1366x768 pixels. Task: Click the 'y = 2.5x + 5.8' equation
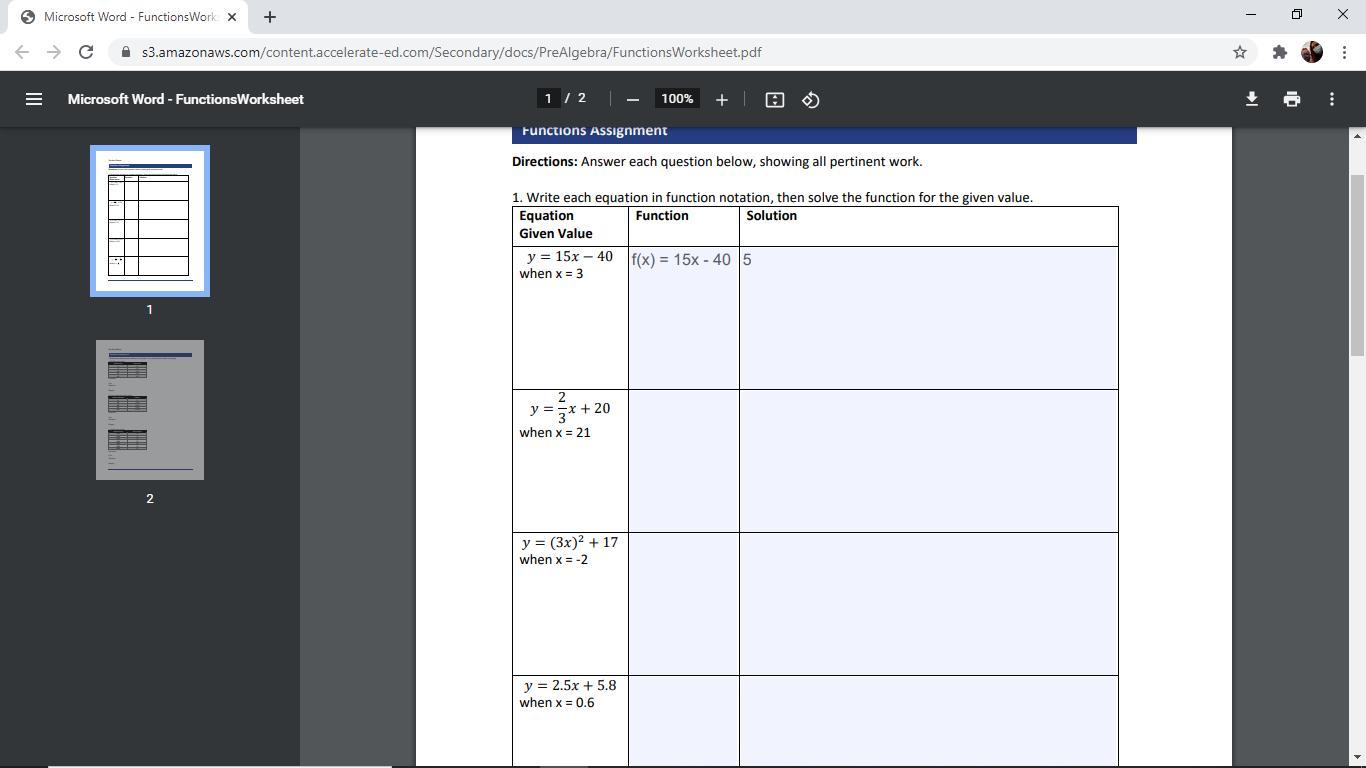pyautogui.click(x=570, y=686)
